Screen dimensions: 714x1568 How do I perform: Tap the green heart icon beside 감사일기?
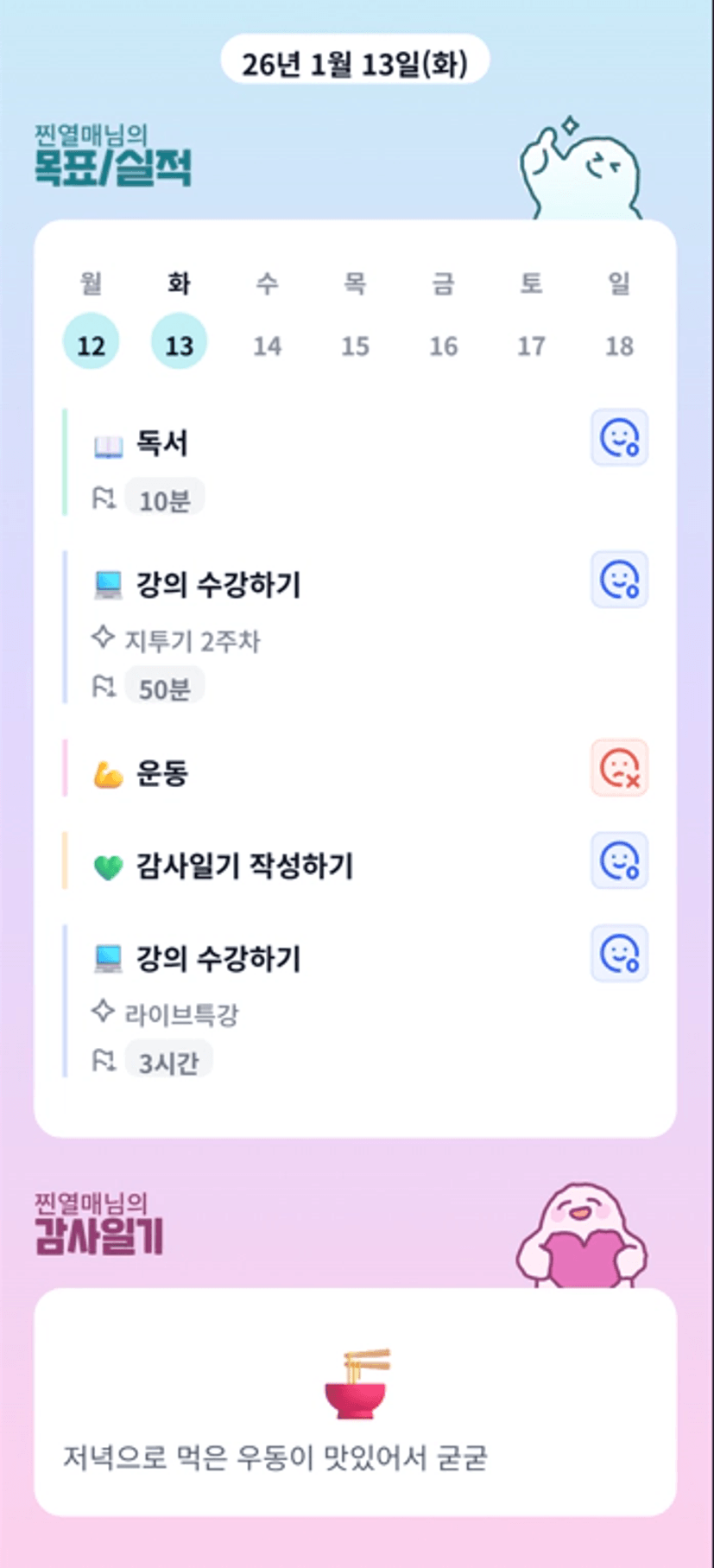point(108,867)
